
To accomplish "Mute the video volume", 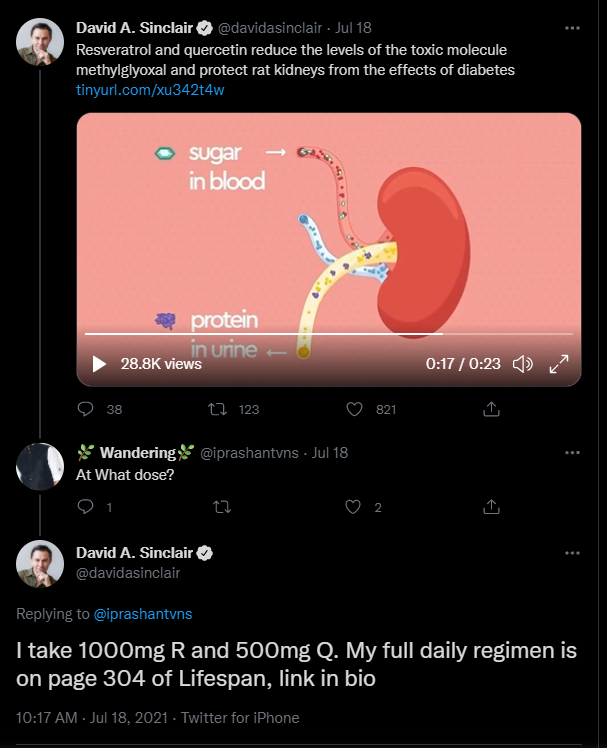I will [x=522, y=364].
